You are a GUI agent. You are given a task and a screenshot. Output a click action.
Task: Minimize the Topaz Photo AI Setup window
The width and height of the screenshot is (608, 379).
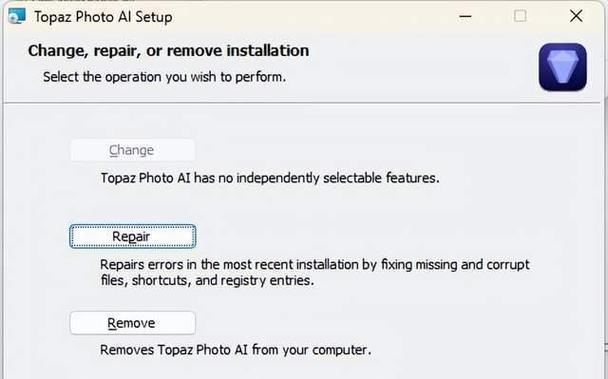(465, 17)
